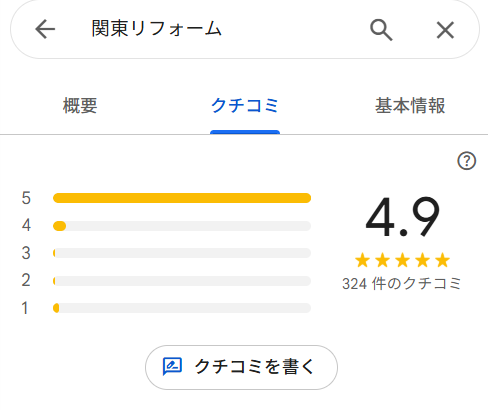The width and height of the screenshot is (488, 410).
Task: Click the pencil icon in クチコミを書く button
Action: 172,367
